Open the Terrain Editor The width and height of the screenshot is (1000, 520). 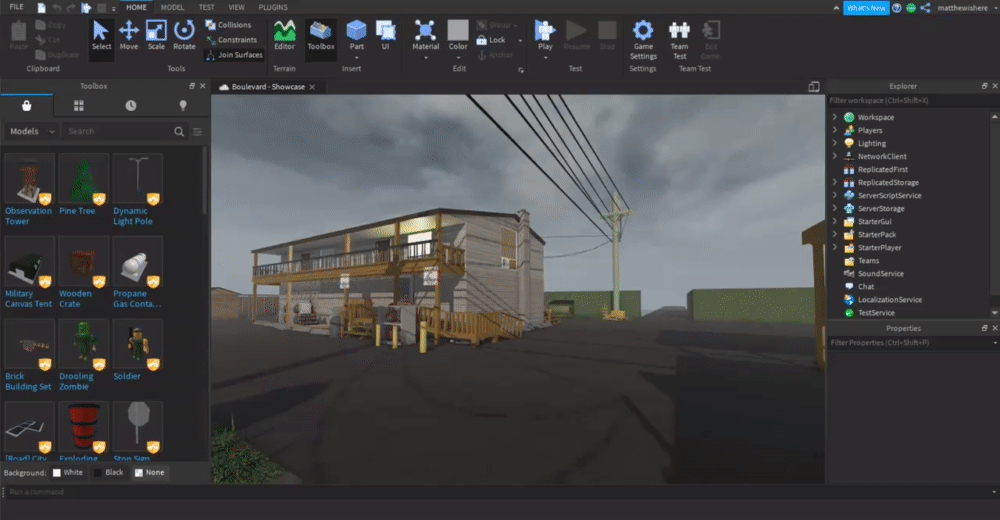[x=284, y=36]
